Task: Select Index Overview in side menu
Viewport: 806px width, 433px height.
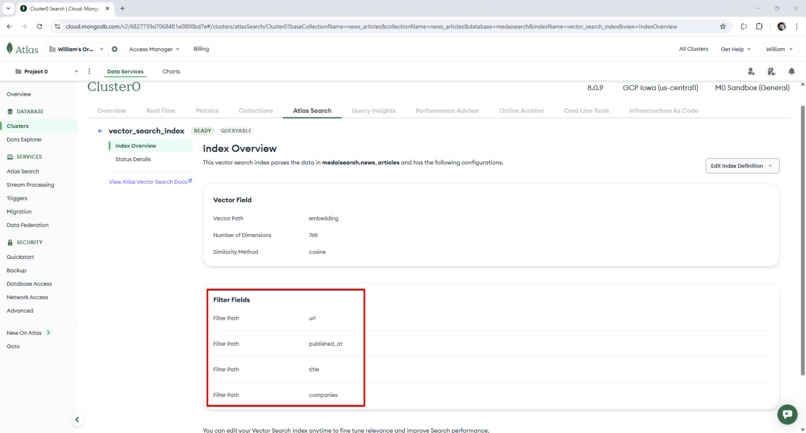Action: click(x=151, y=146)
